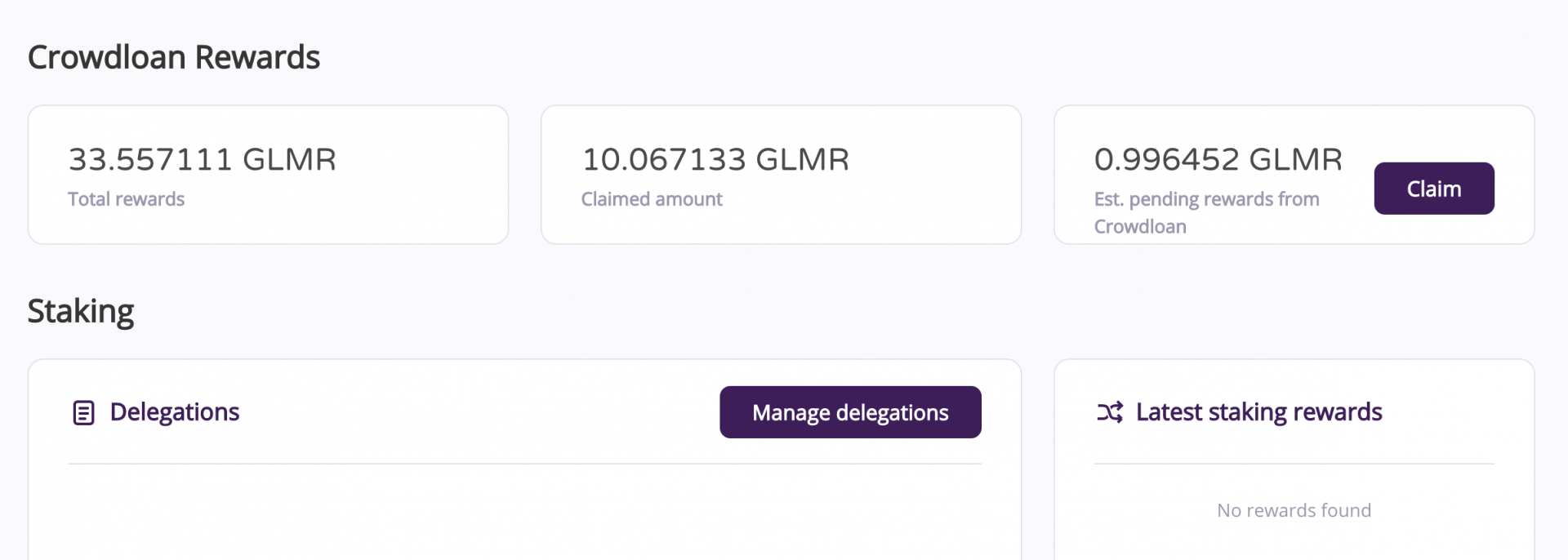The height and width of the screenshot is (560, 1568).
Task: Click the Delegations panel title
Action: click(175, 412)
